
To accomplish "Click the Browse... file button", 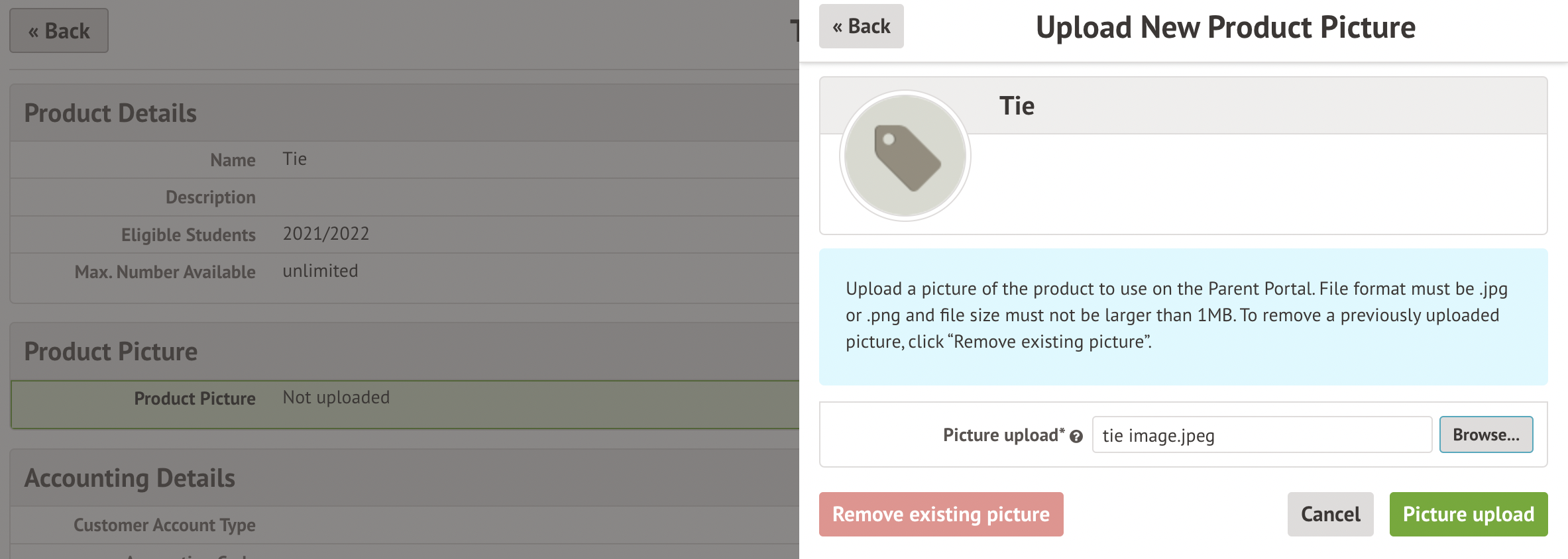I will click(x=1485, y=435).
